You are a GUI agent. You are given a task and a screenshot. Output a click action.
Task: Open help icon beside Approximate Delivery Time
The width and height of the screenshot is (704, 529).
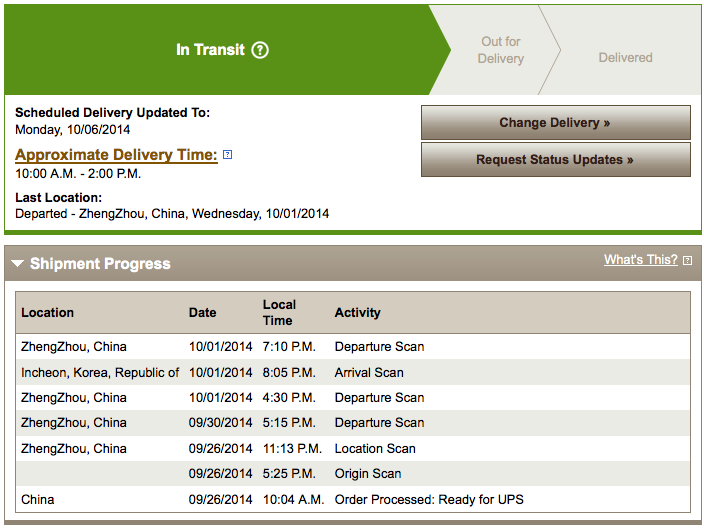(228, 155)
